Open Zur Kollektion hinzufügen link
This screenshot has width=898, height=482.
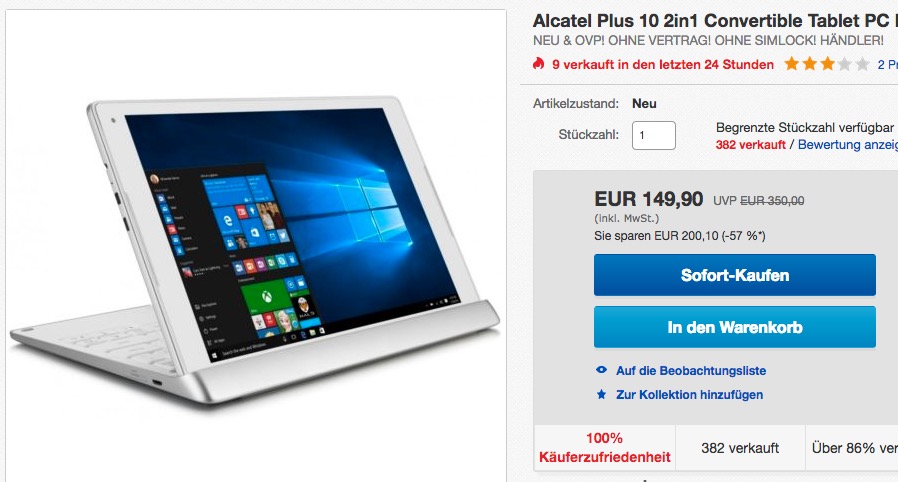[690, 395]
